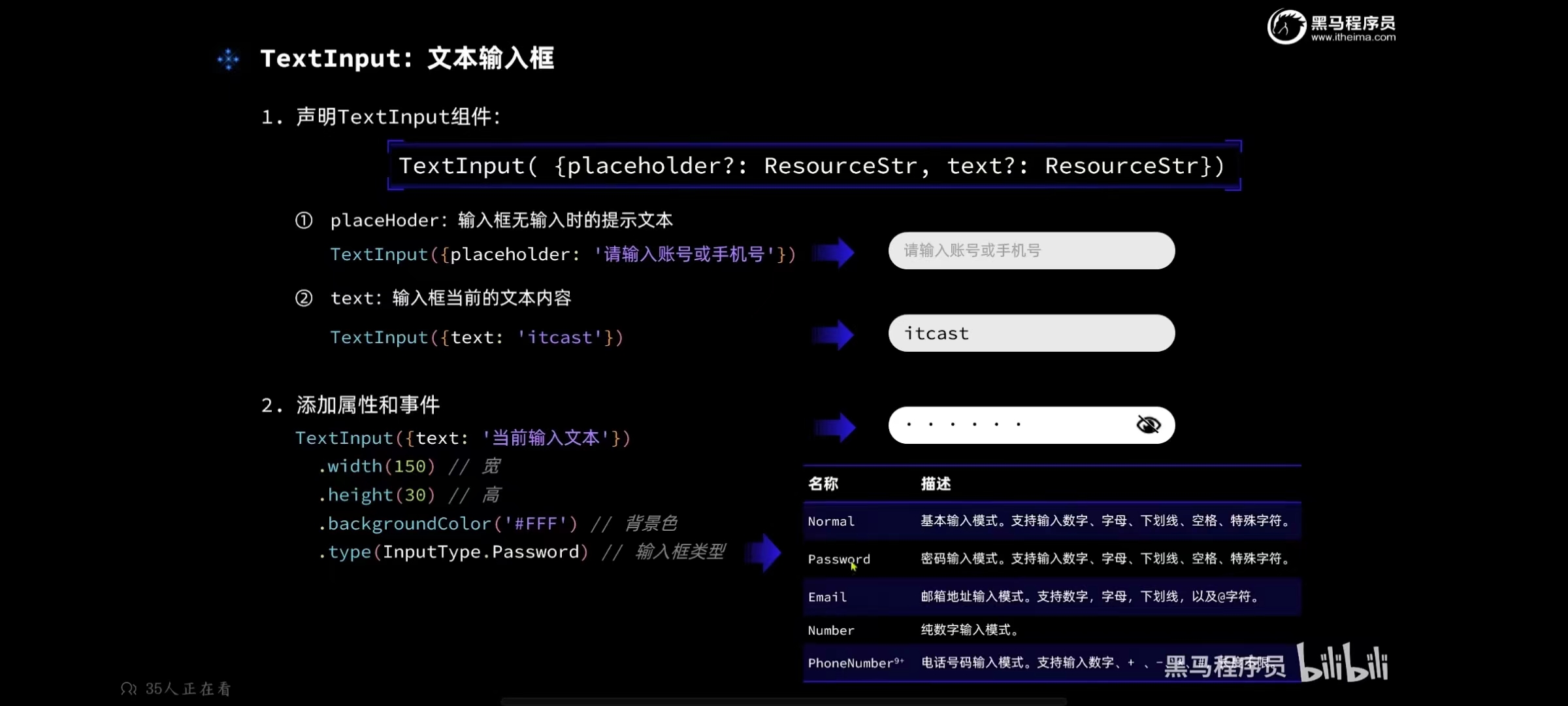Click the circled number 2 marker
Viewport: 1568px width, 706px height.
(x=304, y=298)
